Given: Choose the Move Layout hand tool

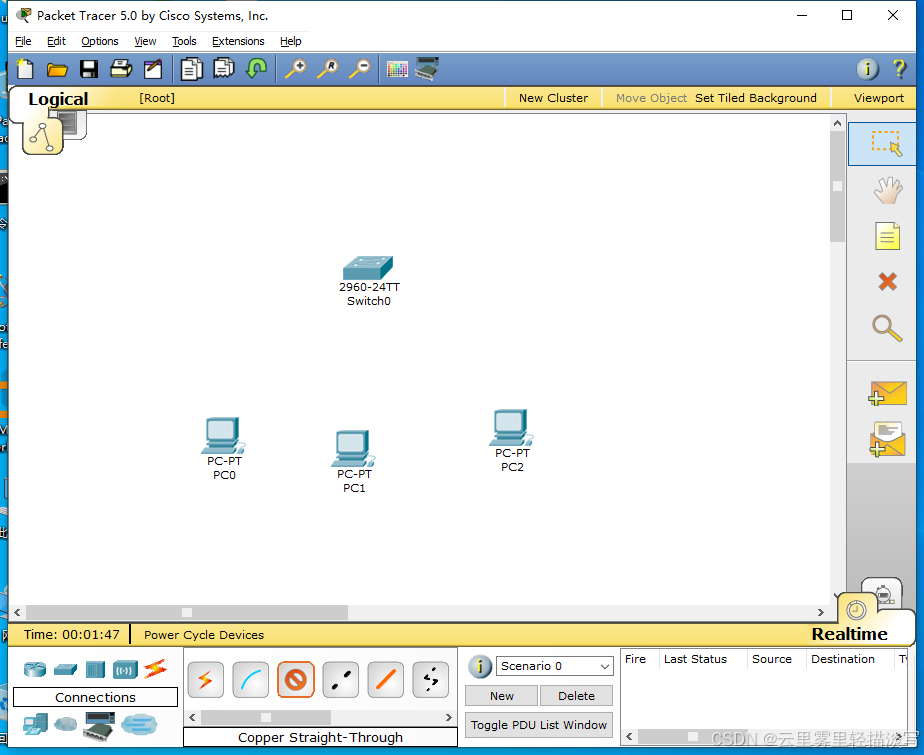Looking at the screenshot, I should pos(887,190).
